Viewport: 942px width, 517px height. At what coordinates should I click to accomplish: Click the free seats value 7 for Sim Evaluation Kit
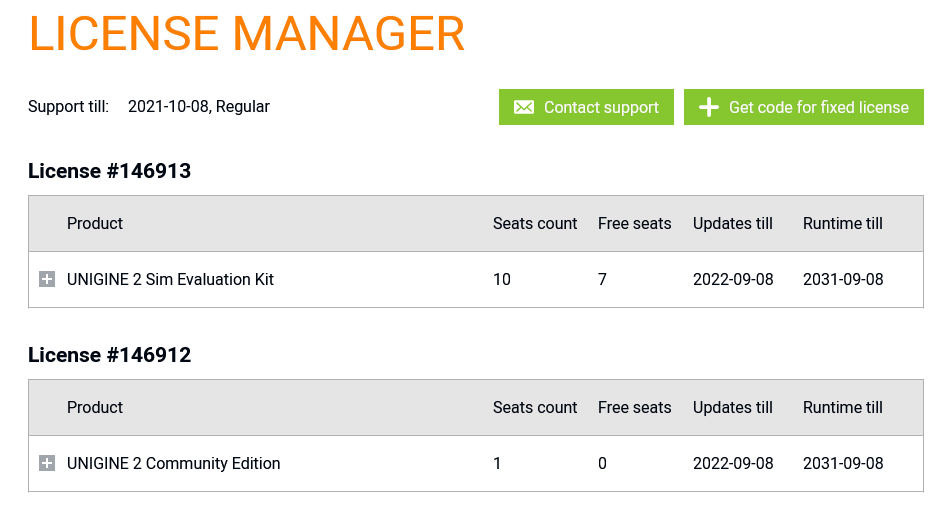point(603,279)
